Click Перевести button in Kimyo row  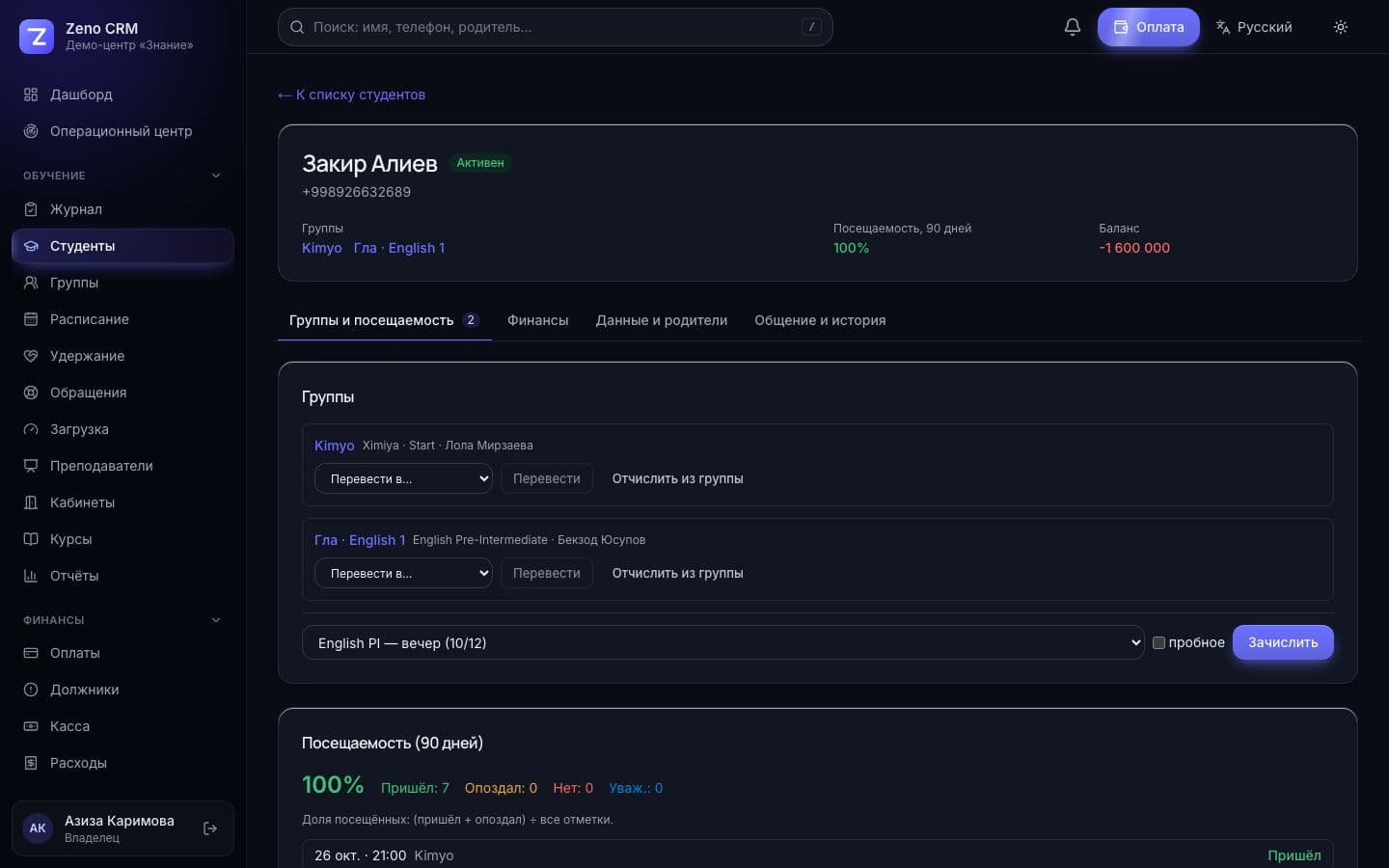pos(547,478)
